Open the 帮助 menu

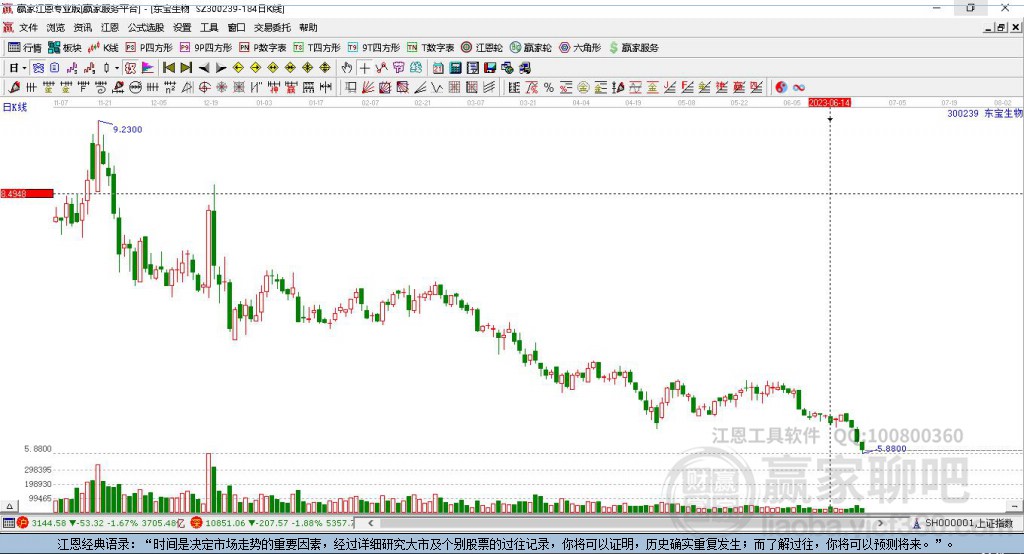[x=308, y=27]
